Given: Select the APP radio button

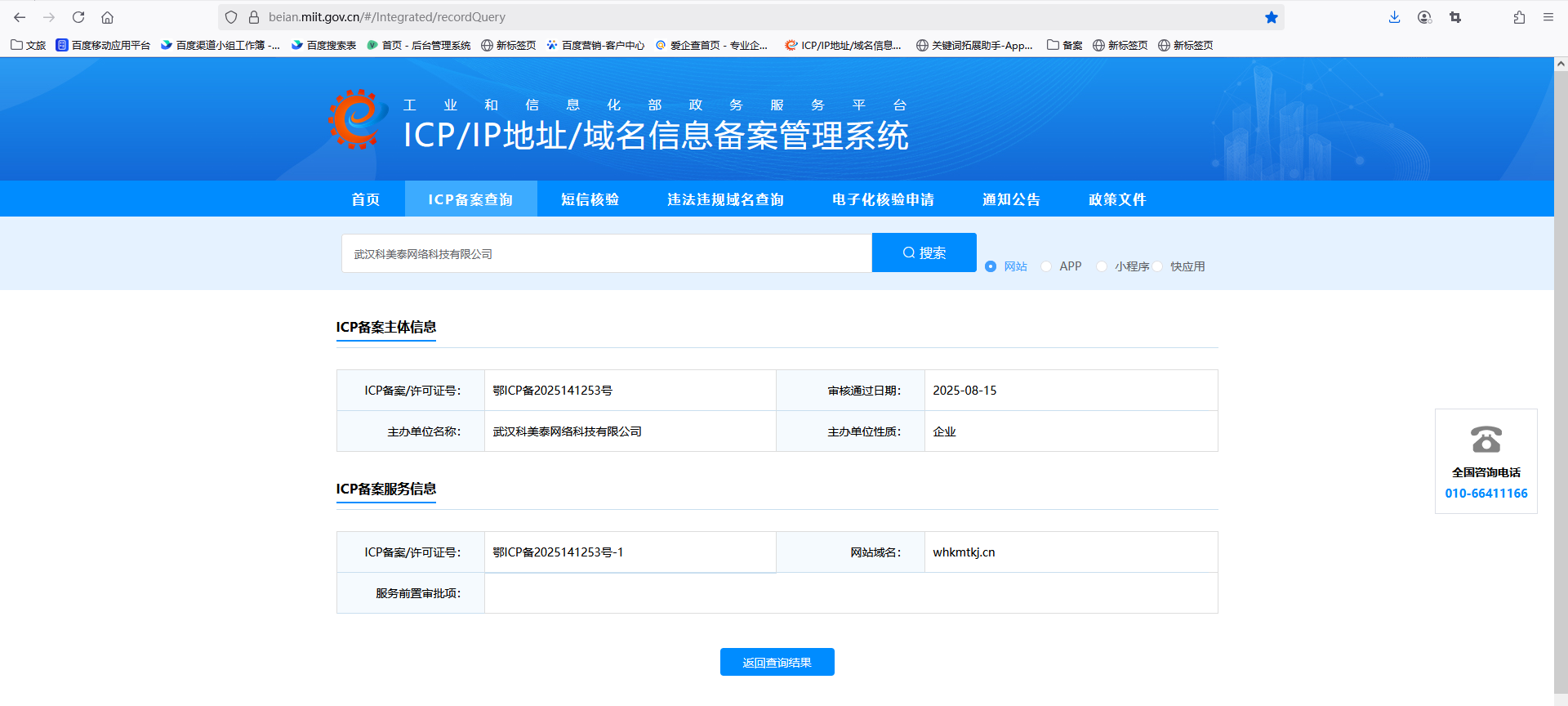Looking at the screenshot, I should (x=1046, y=266).
